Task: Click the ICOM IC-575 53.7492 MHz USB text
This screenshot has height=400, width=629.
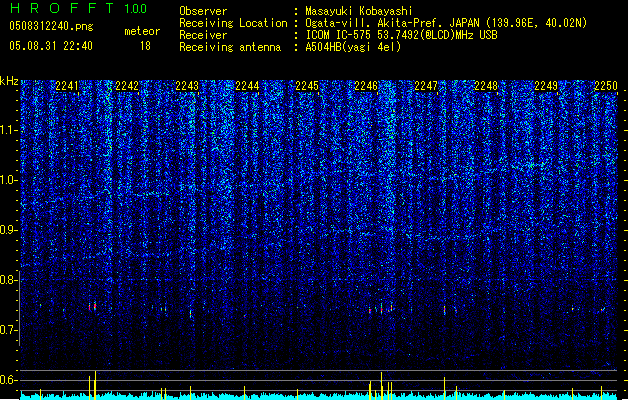Action: pyautogui.click(x=401, y=35)
